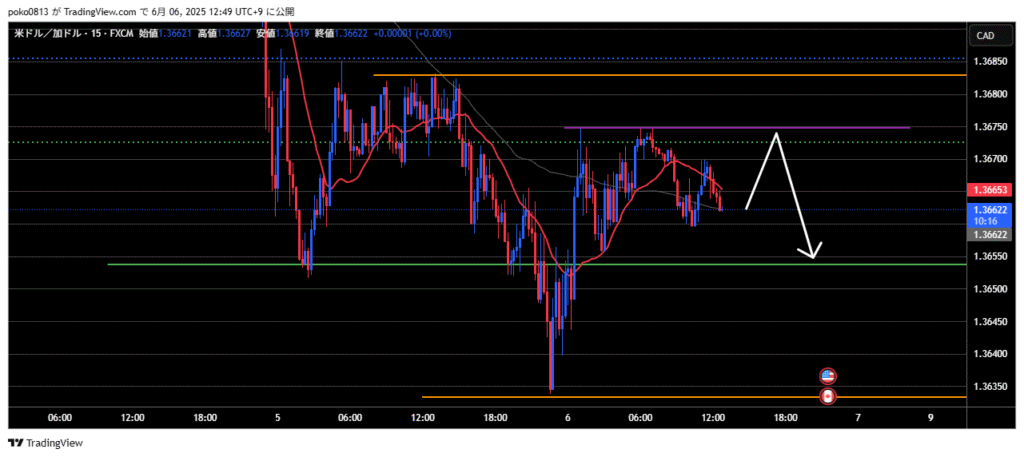Screen dimensions: 1024x457
Task: Click the TradingView logo at bottom left
Action: click(46, 442)
